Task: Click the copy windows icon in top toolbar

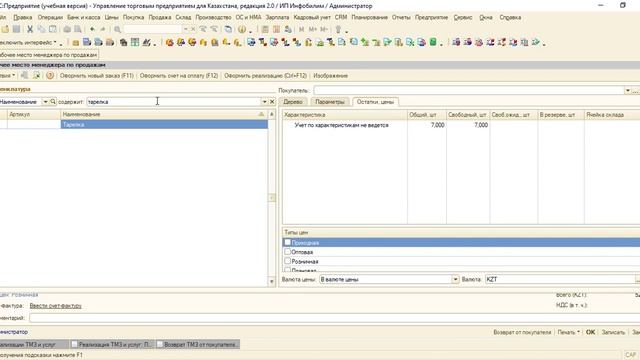Action: (229, 29)
